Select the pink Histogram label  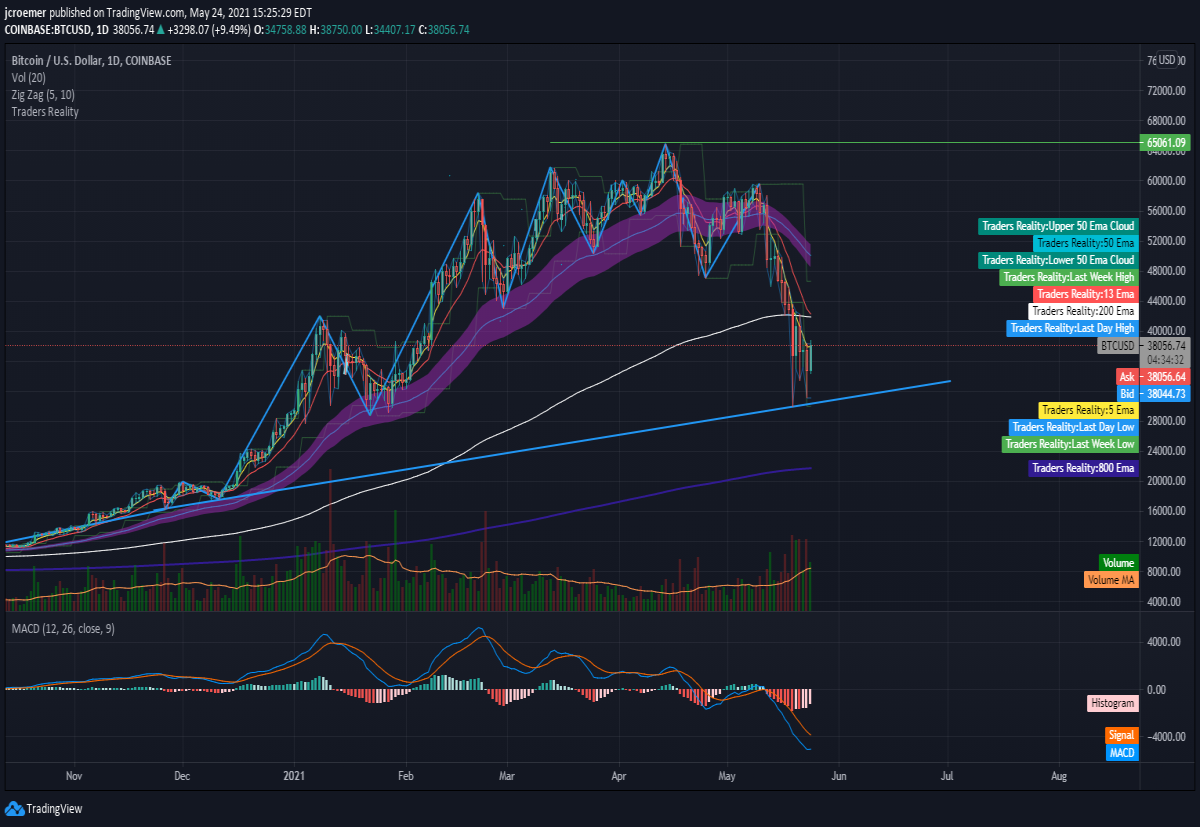coord(1112,703)
